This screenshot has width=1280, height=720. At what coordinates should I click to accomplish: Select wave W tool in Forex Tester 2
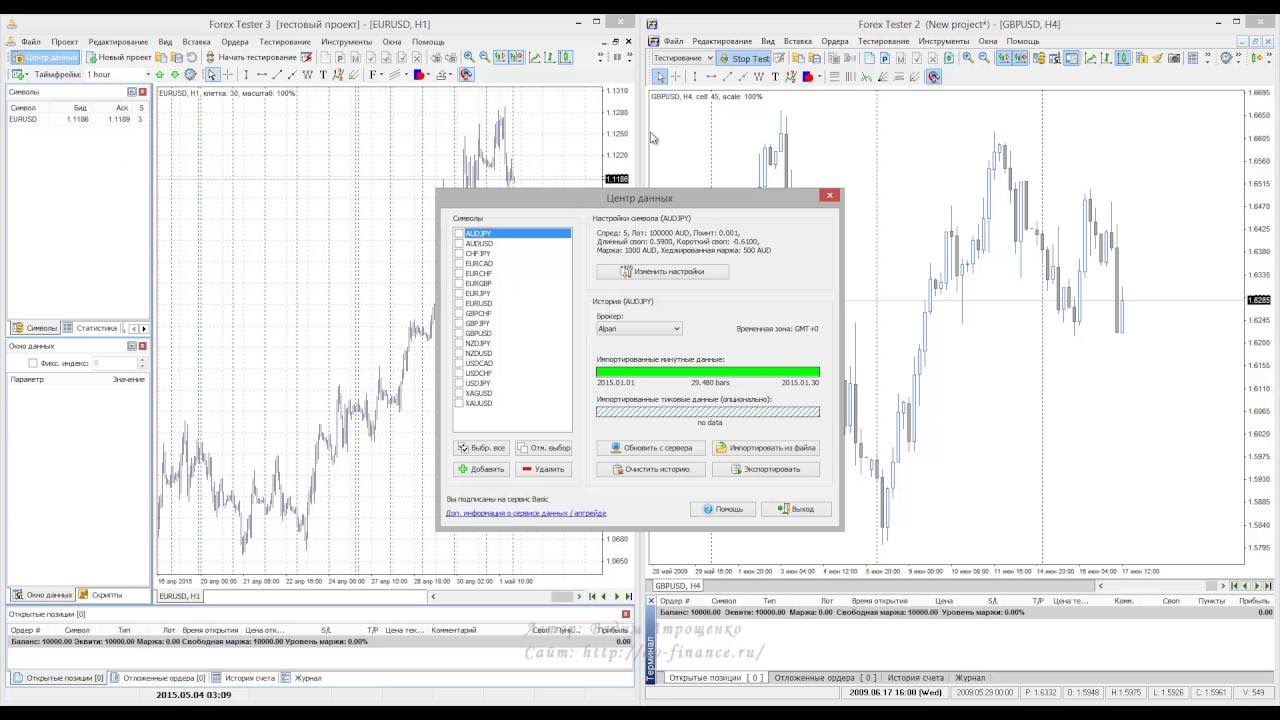759,76
